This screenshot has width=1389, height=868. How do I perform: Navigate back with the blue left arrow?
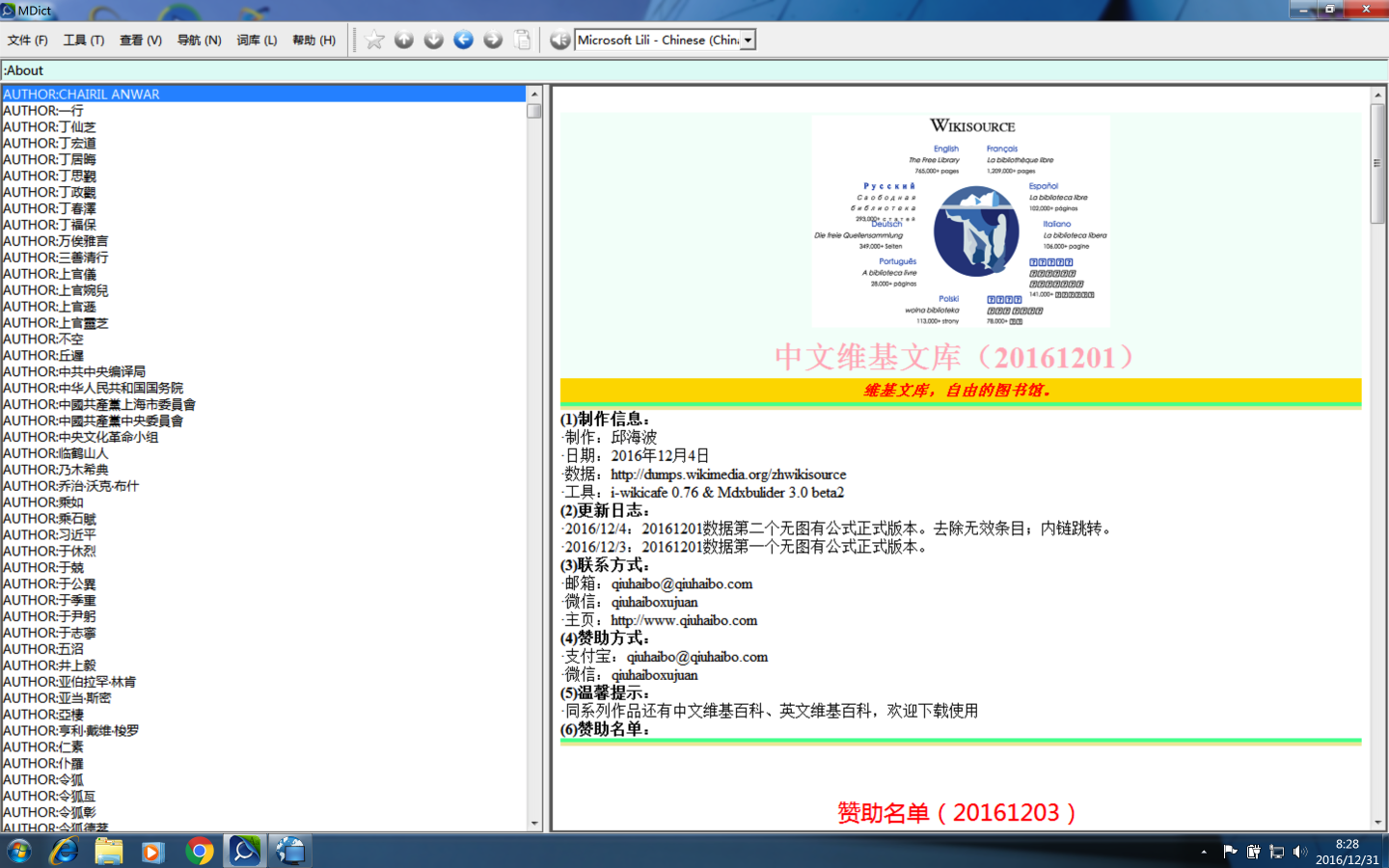(464, 40)
